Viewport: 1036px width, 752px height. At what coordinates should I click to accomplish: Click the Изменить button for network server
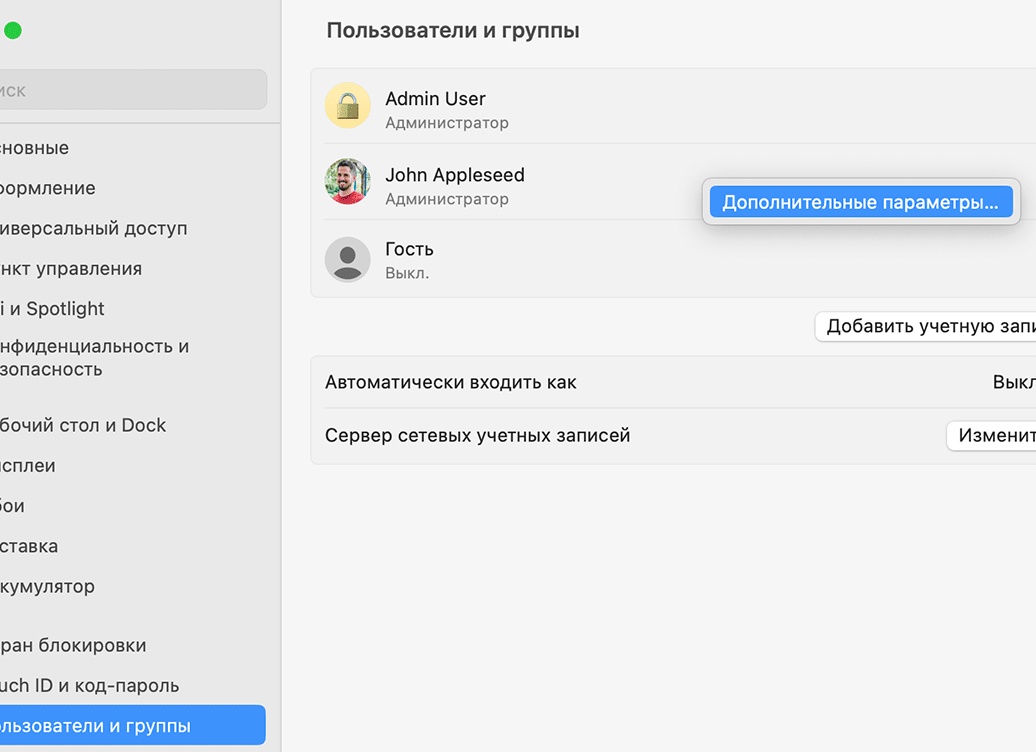coord(992,435)
